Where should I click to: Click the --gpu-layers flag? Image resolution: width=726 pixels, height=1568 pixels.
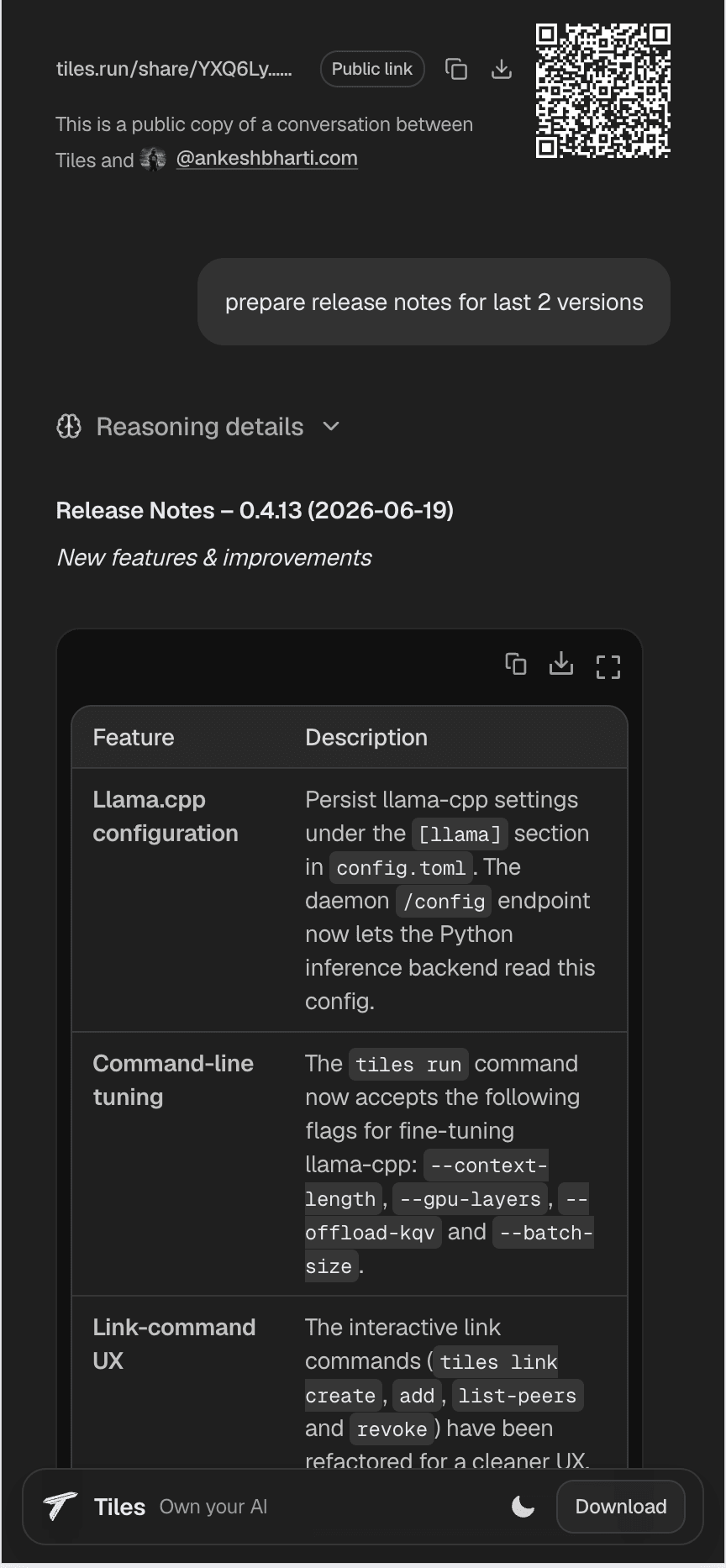(x=470, y=1198)
